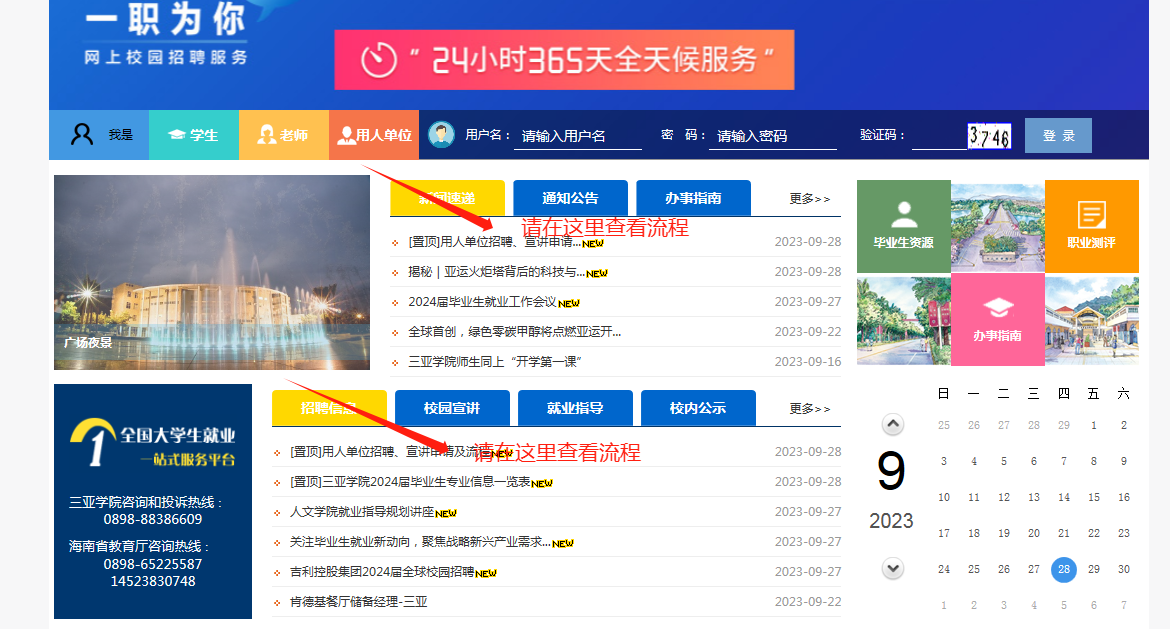The height and width of the screenshot is (629, 1170).
Task: Select the 用人单位 (employer) role tab
Action: tap(374, 135)
